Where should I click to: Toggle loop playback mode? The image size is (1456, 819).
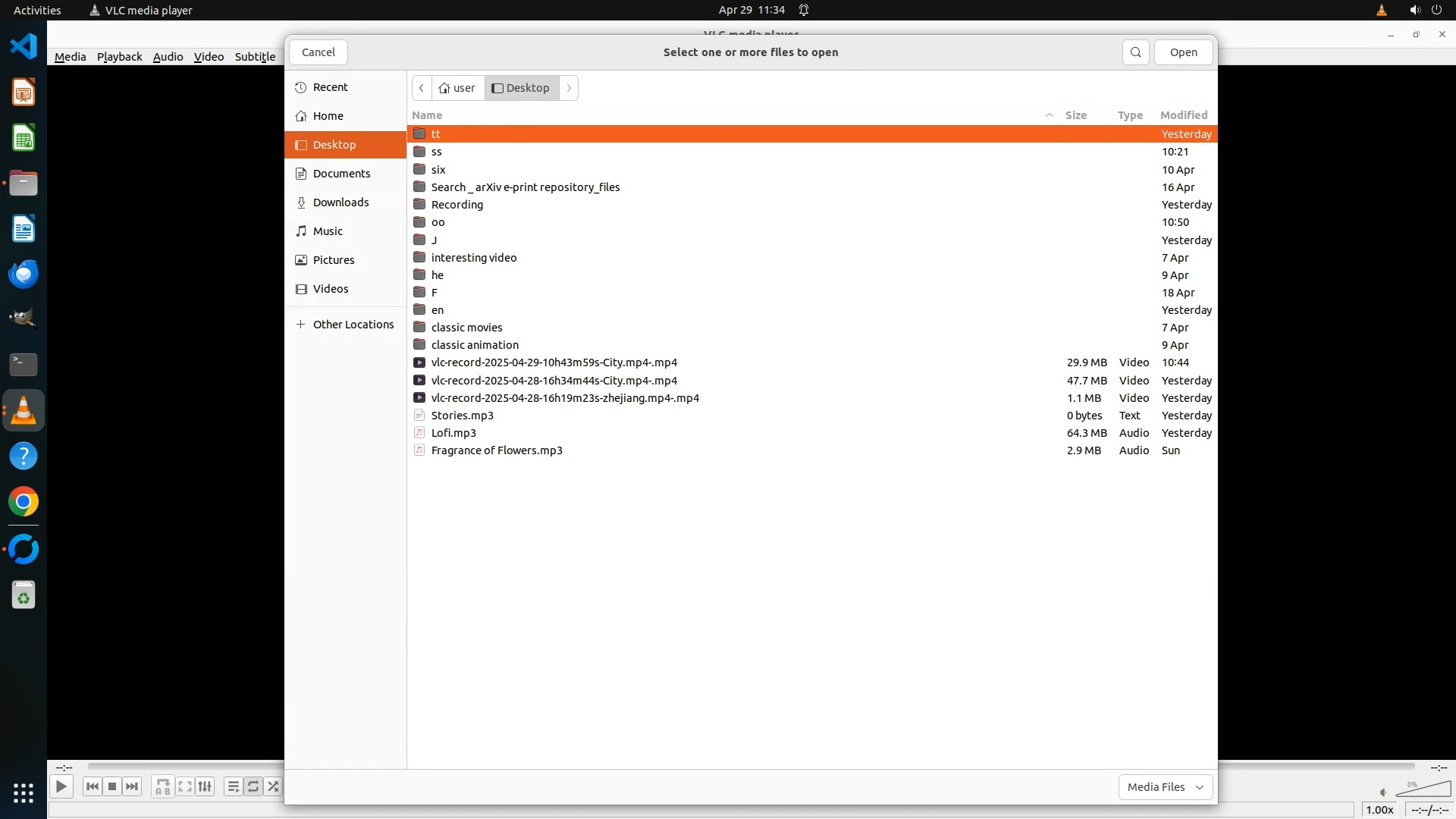pyautogui.click(x=253, y=786)
